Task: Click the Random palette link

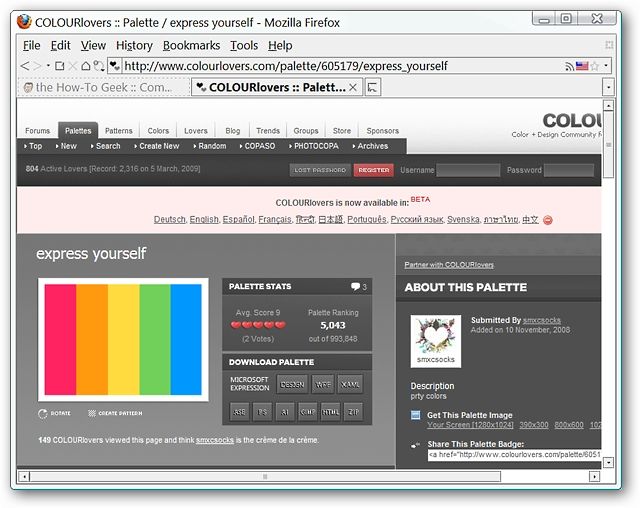Action: [210, 146]
